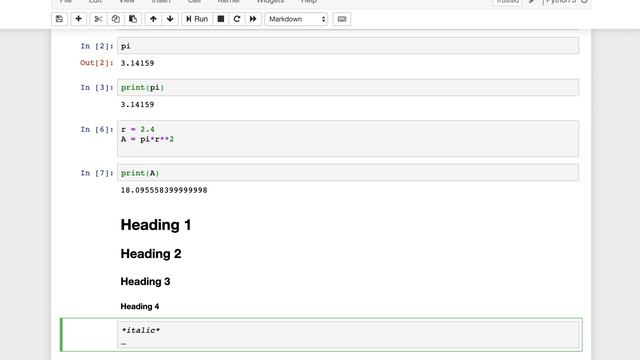Select the Heading 3 markdown text
This screenshot has height=360, width=640.
pos(145,281)
